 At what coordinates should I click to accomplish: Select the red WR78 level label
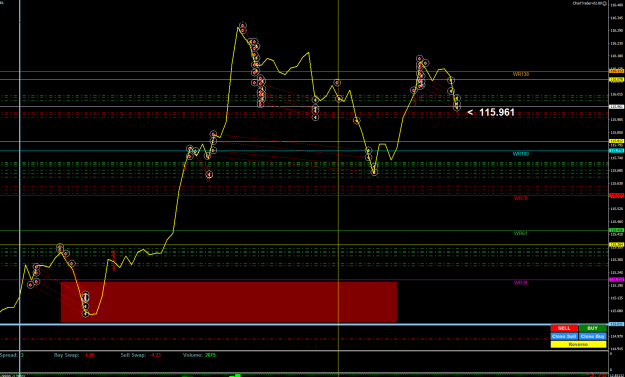click(521, 198)
